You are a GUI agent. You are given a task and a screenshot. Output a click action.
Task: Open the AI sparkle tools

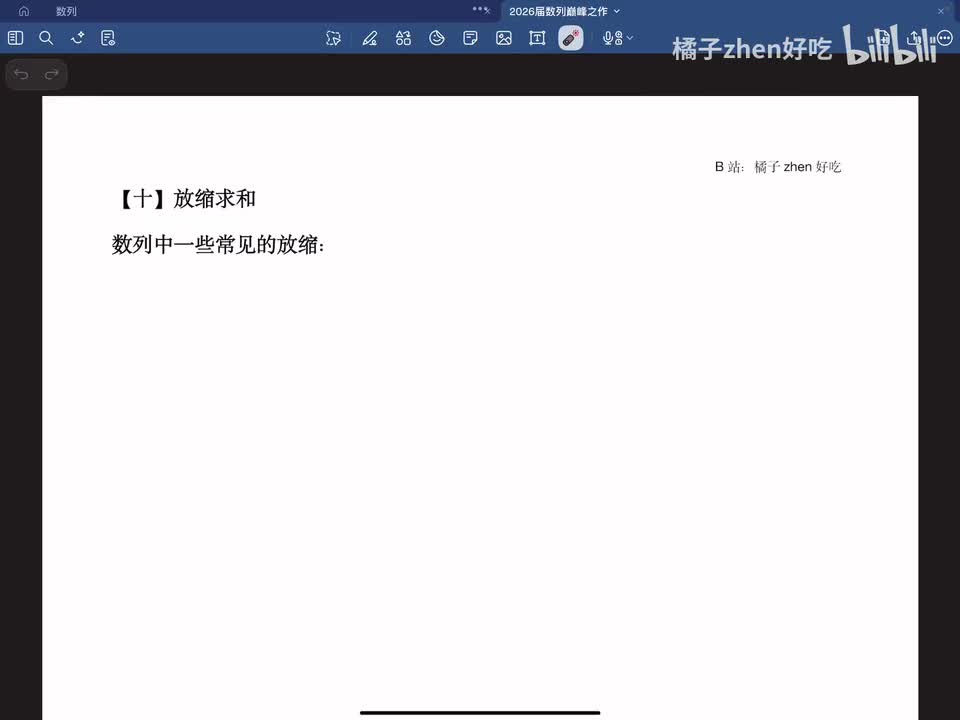point(77,38)
